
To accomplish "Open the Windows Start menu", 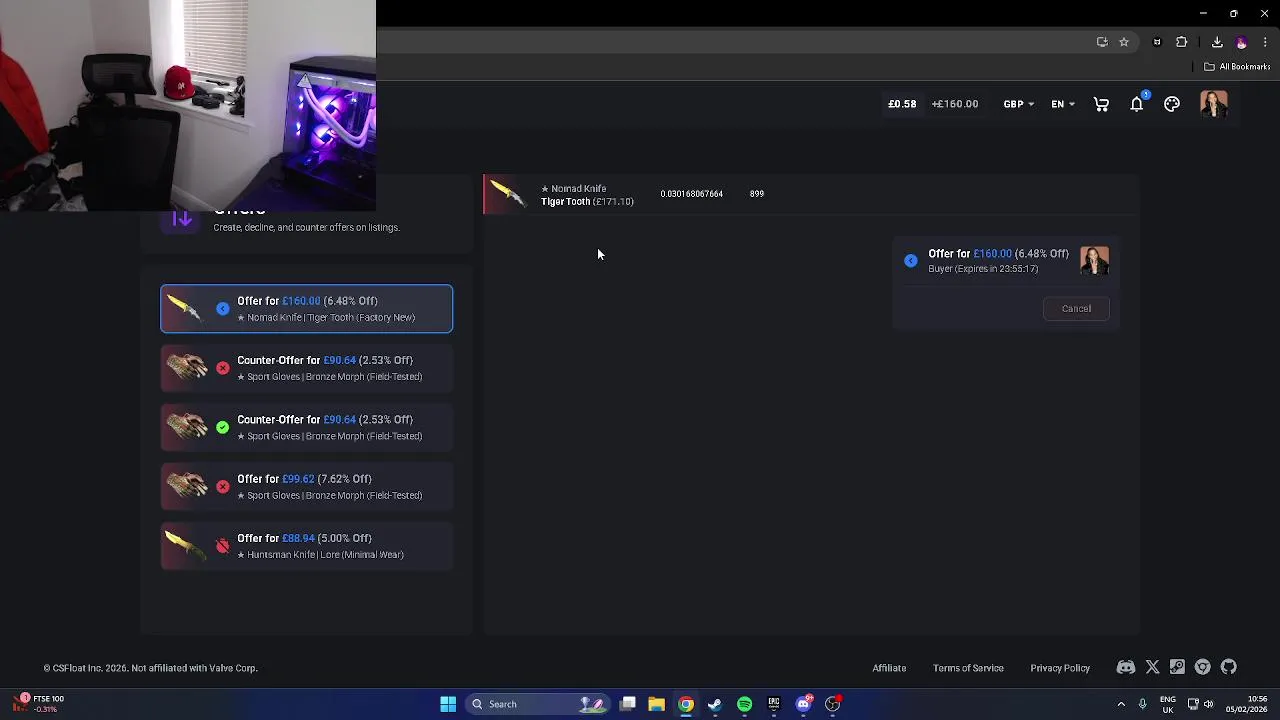I will [448, 704].
